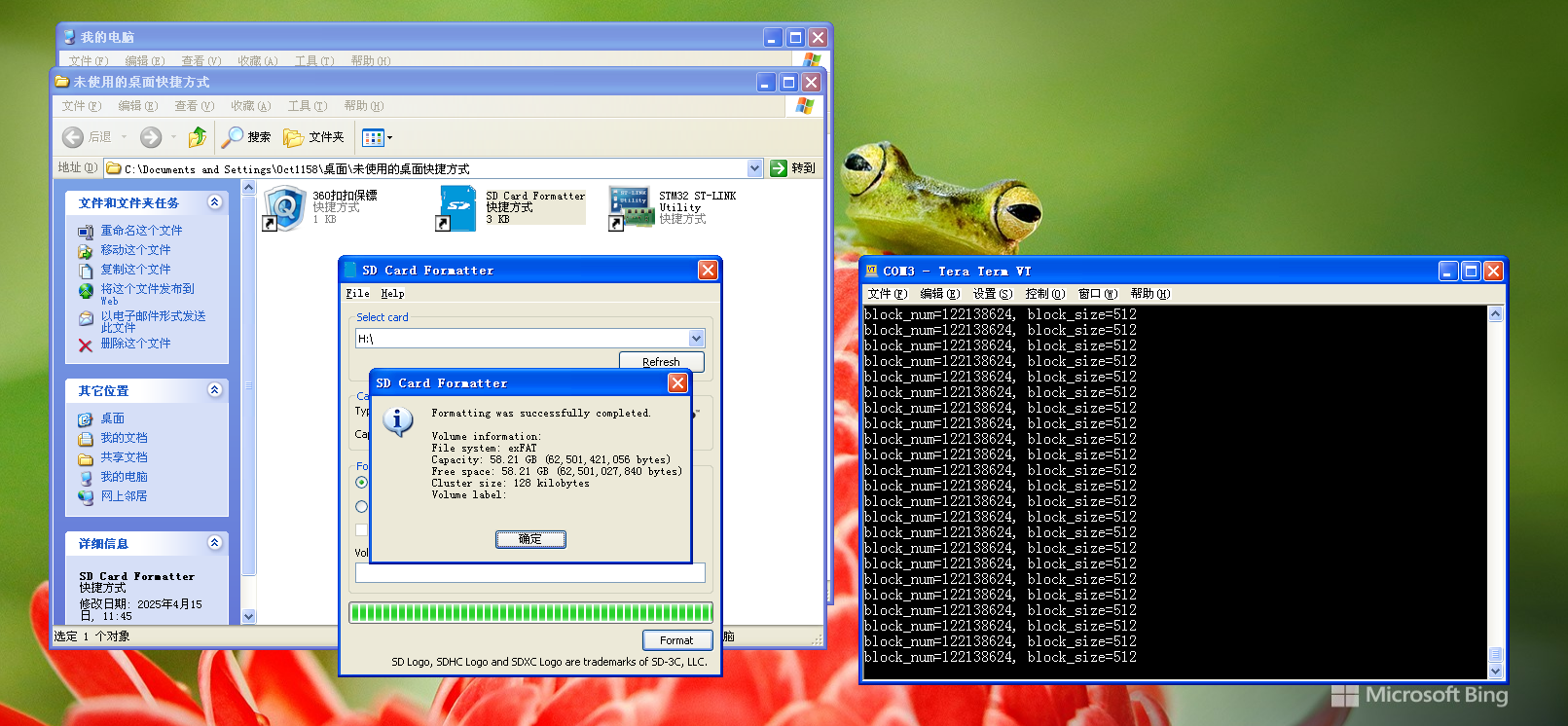This screenshot has width=1568, height=726.
Task: Tick the checkbox below format radio buttons
Action: (362, 529)
